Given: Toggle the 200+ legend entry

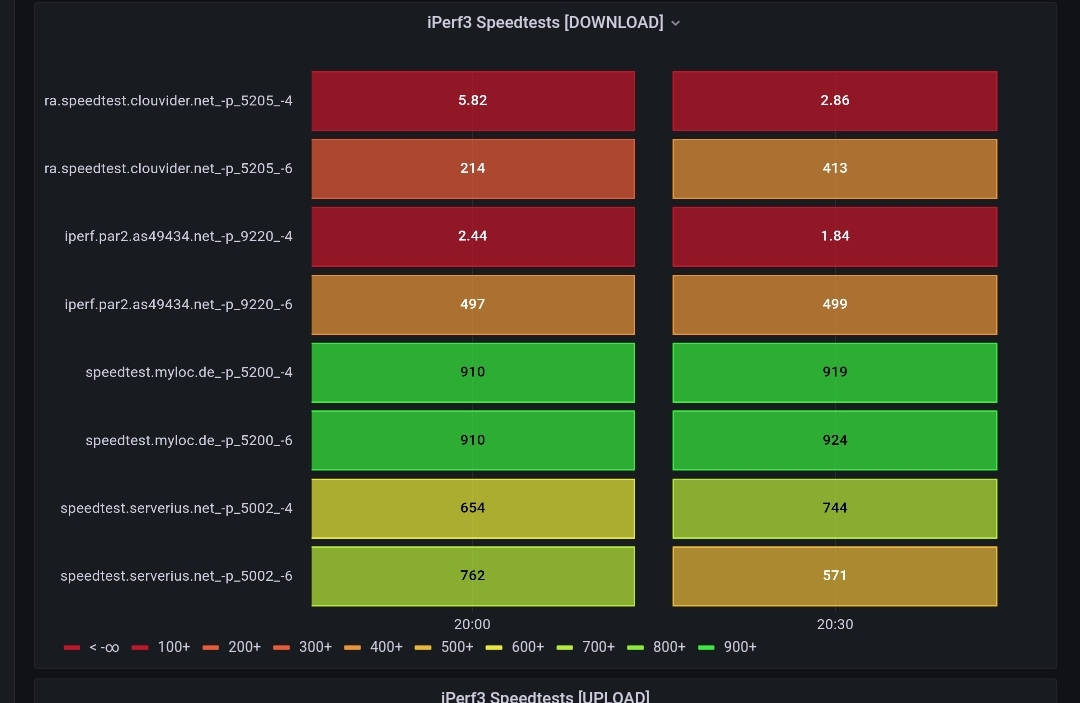Looking at the screenshot, I should pyautogui.click(x=232, y=647).
